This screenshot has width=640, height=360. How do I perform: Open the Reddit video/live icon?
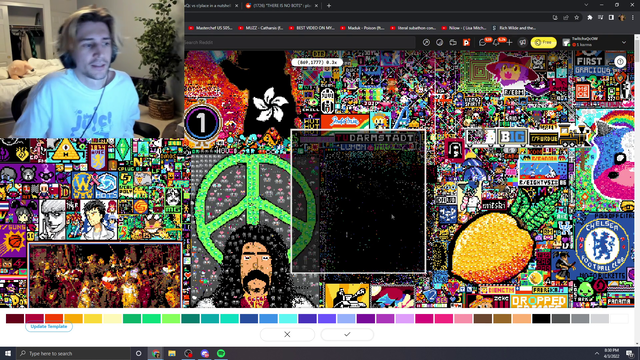[453, 42]
